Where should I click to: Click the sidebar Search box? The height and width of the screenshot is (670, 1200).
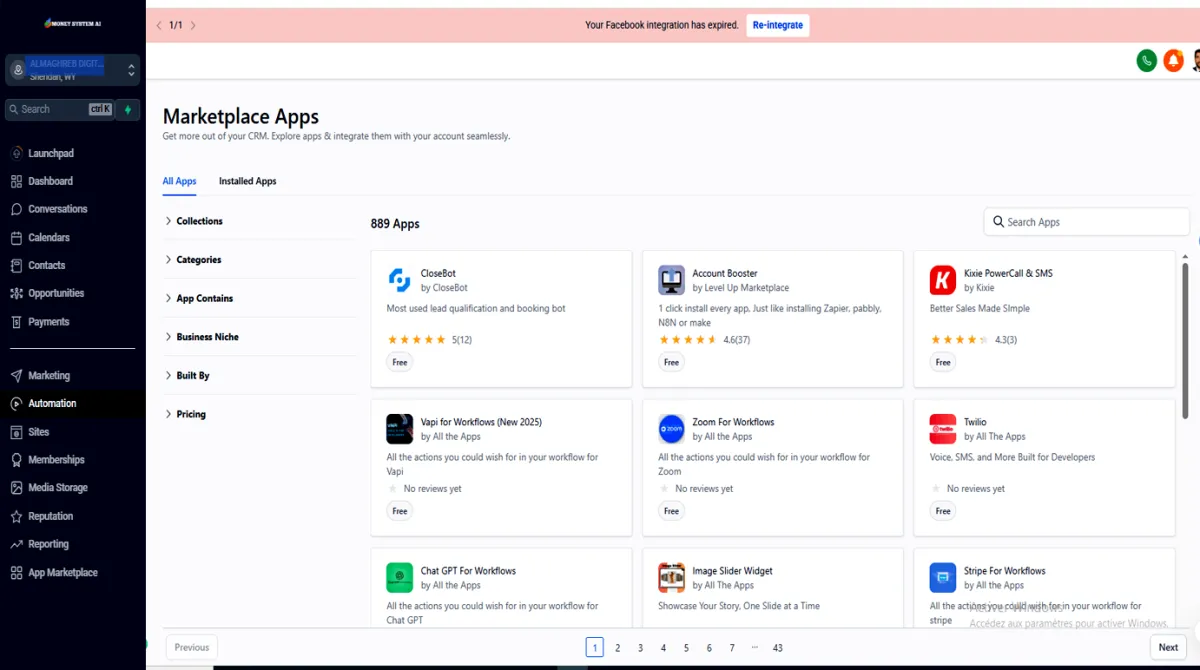(x=59, y=109)
